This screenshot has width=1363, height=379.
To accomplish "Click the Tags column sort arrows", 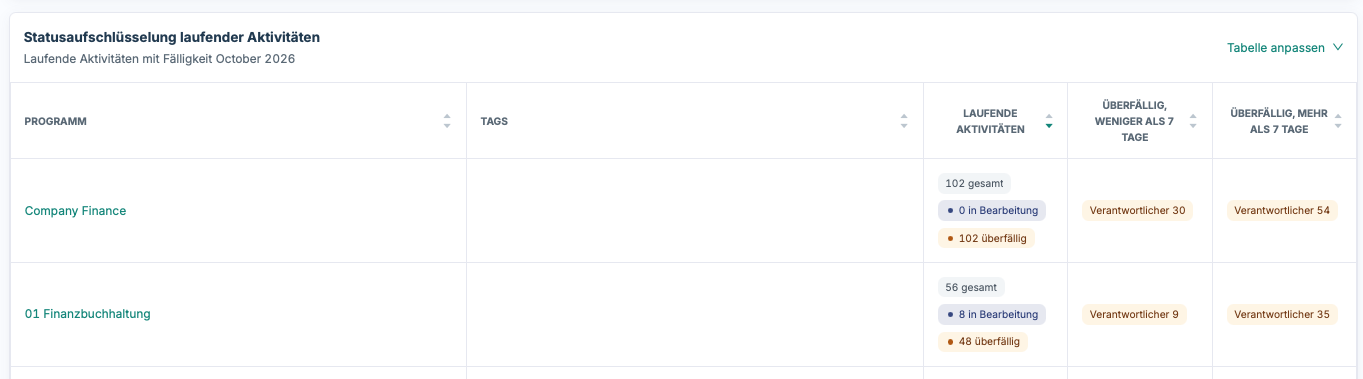I will [904, 121].
